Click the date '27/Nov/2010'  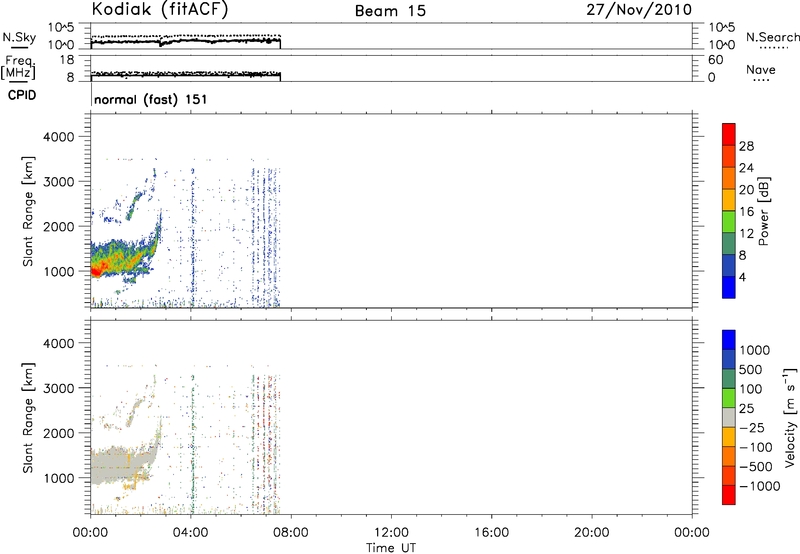(x=639, y=9)
